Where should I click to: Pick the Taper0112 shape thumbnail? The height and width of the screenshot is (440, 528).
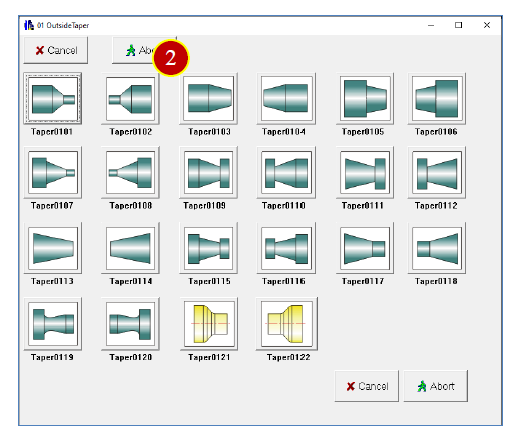point(437,172)
